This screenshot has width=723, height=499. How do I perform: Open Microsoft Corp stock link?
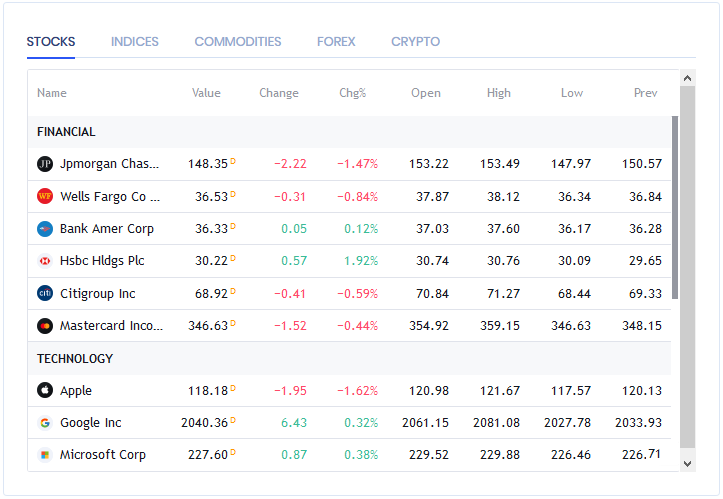[103, 455]
